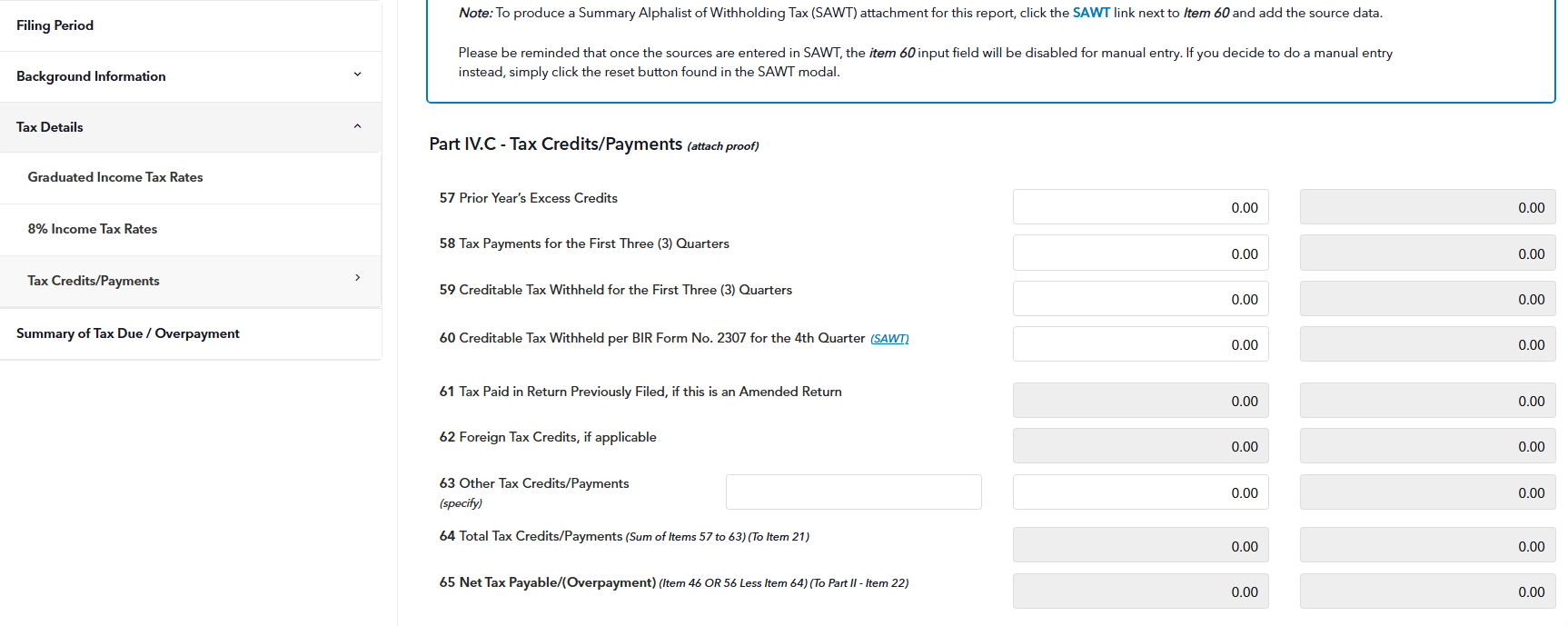Click the bold SAWT link in the note
The width and height of the screenshot is (1568, 626).
point(1091,13)
